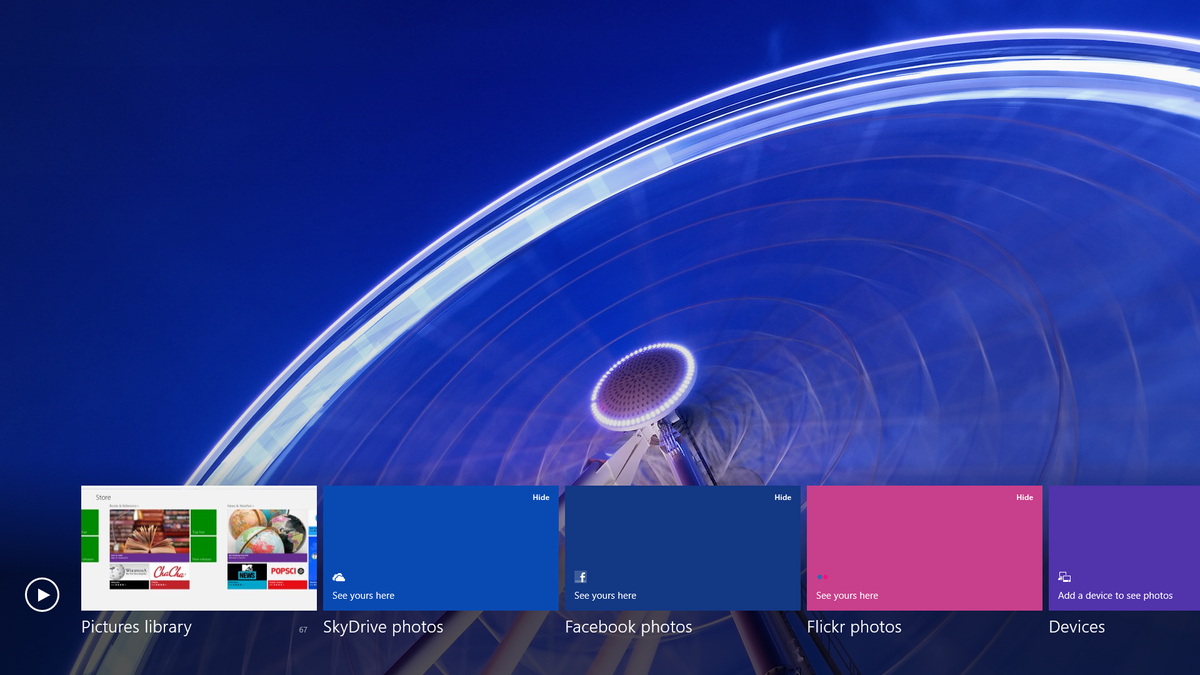Click the Flickr dots icon
Viewport: 1200px width, 675px height.
click(x=822, y=577)
